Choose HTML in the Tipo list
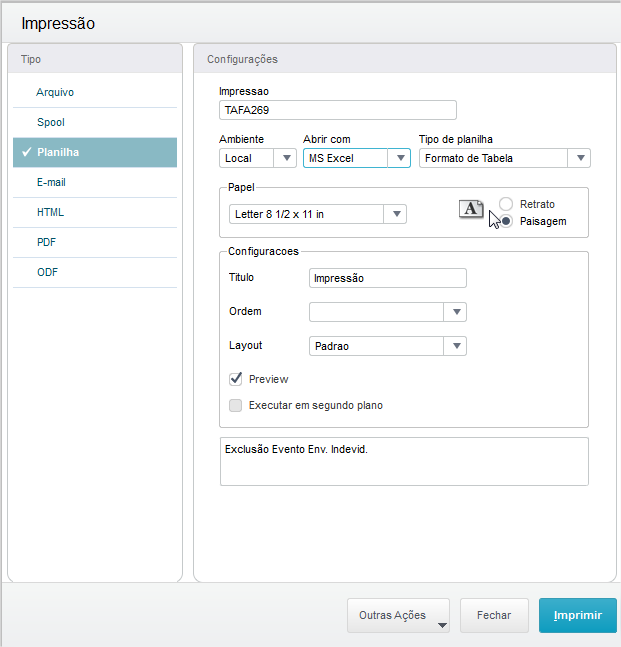 (51, 212)
